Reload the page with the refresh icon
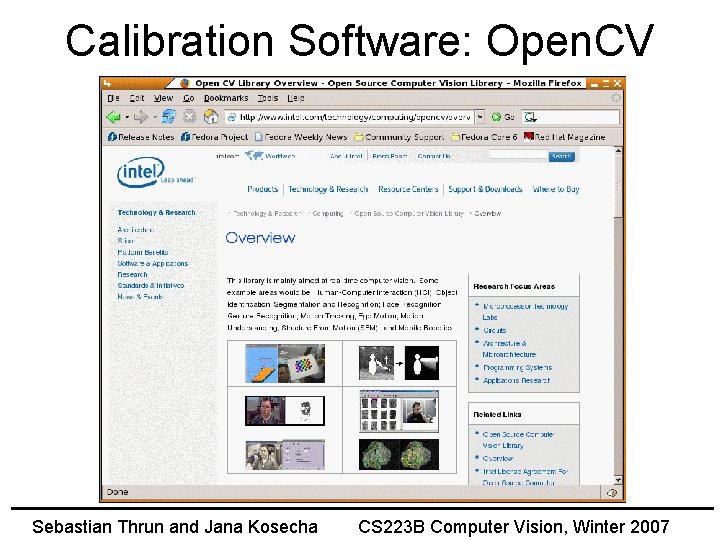The height and width of the screenshot is (540, 720). (168, 117)
